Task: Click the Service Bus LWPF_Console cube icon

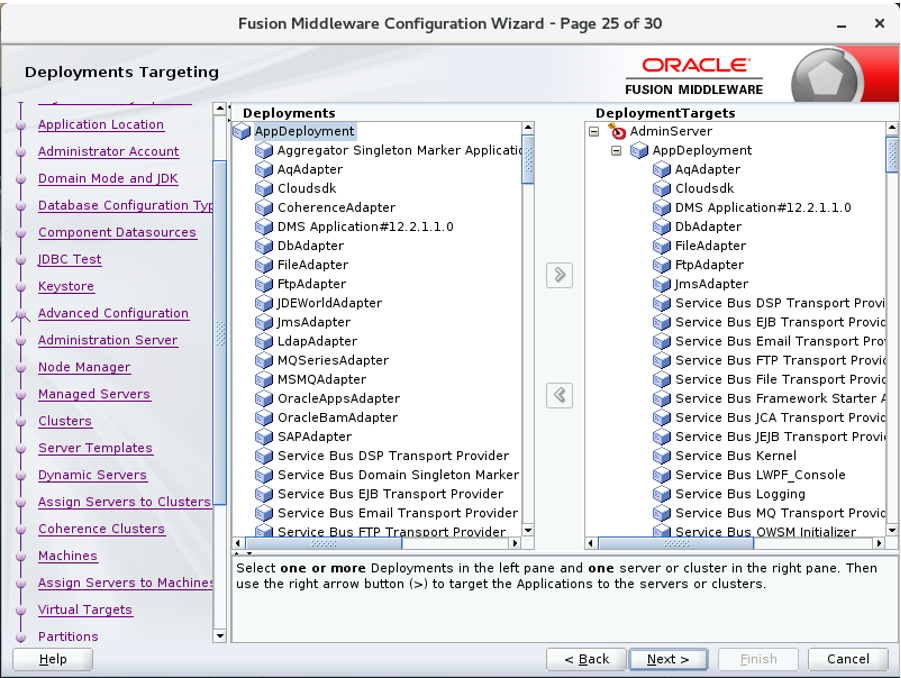Action: click(662, 475)
